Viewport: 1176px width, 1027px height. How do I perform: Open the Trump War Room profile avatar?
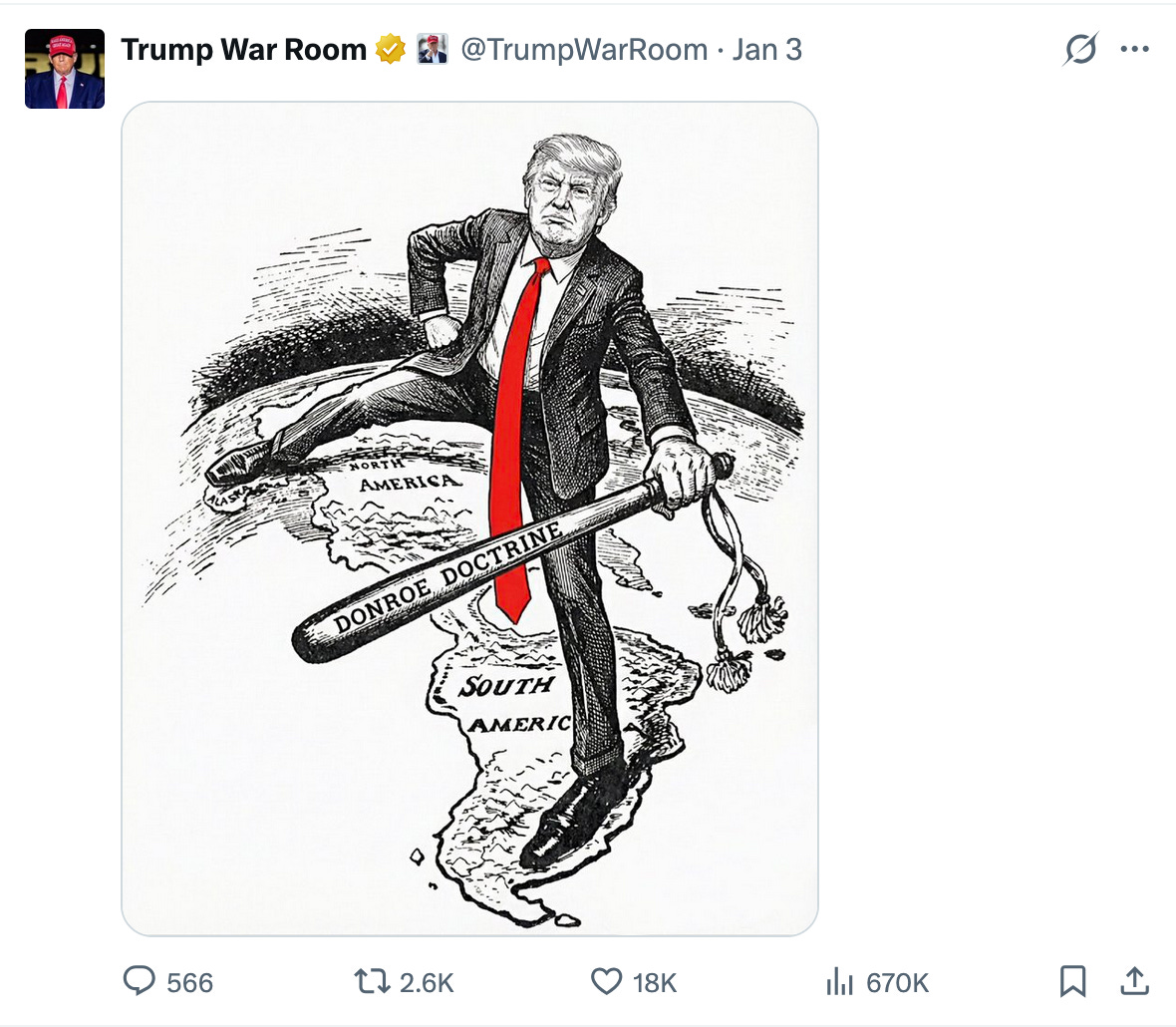click(x=65, y=69)
